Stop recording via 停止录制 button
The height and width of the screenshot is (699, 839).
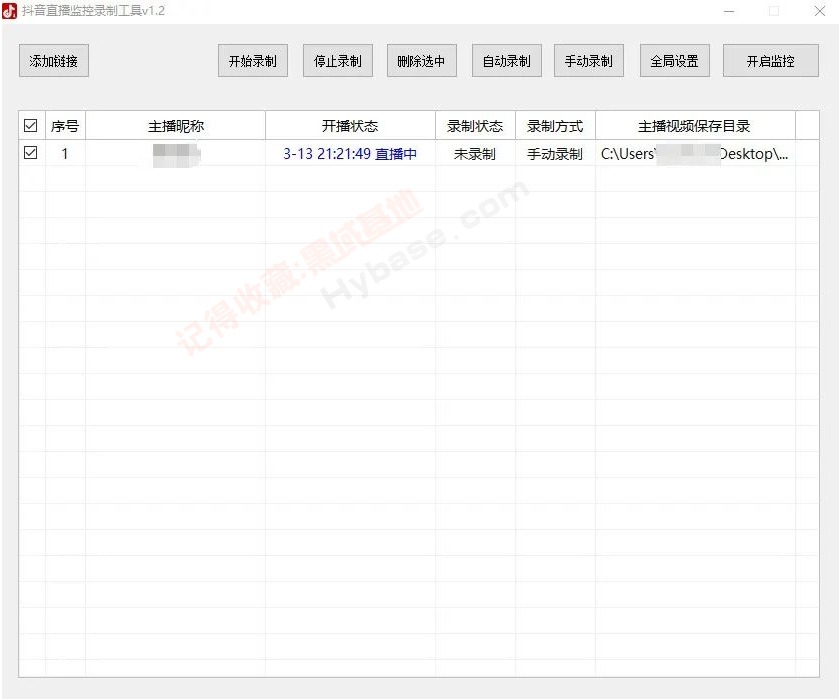tap(338, 61)
